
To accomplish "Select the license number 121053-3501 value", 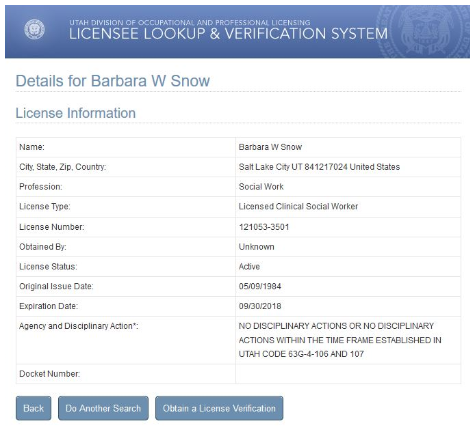I will point(264,227).
